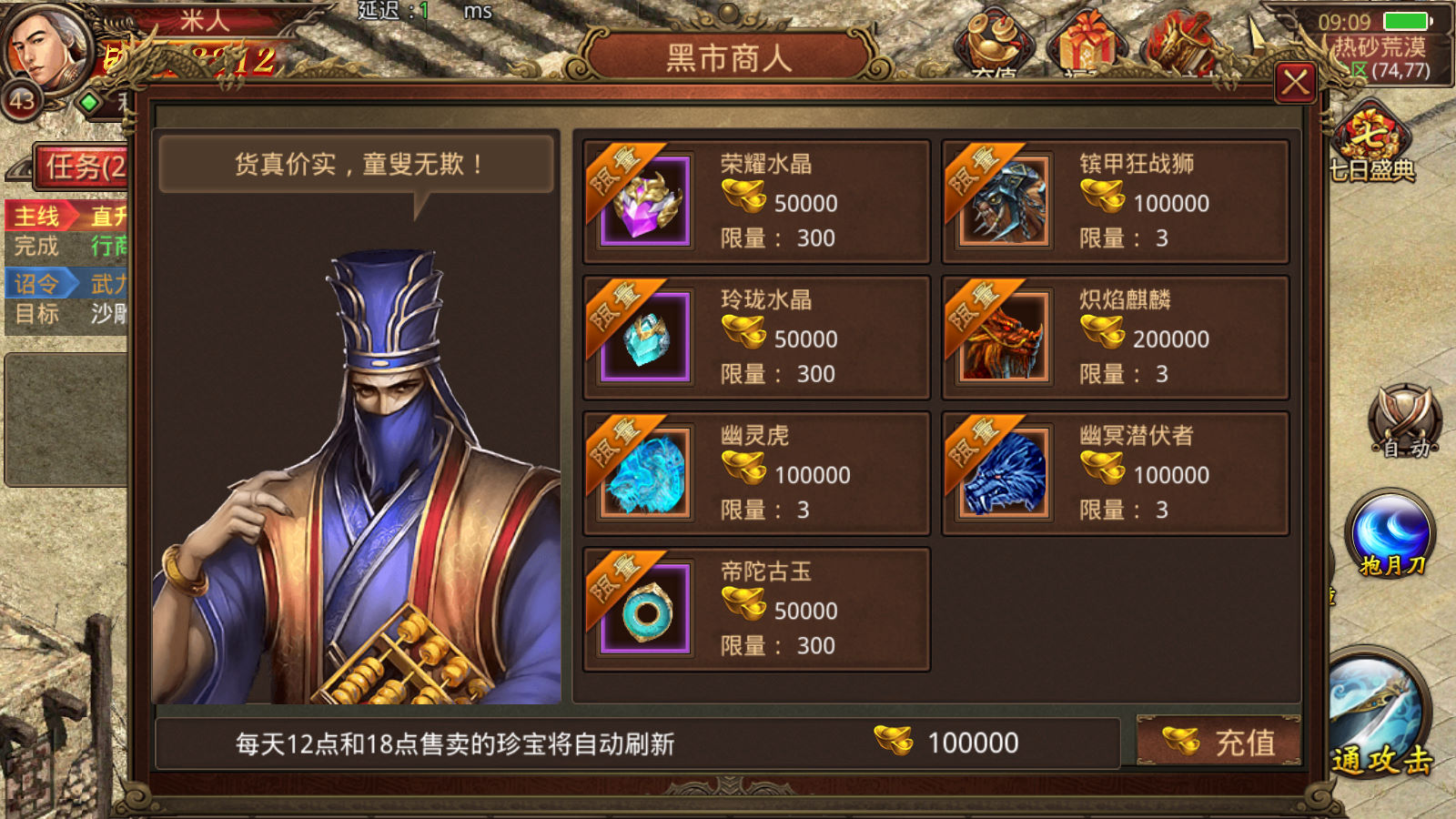Image resolution: width=1456 pixels, height=819 pixels.
Task: Open the gift box icon at top
Action: 1083,43
